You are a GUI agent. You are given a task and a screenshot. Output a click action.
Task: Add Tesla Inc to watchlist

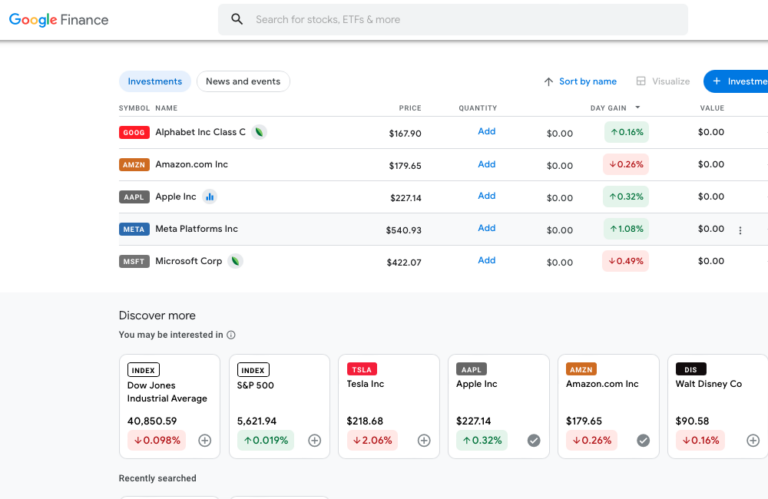click(x=424, y=440)
